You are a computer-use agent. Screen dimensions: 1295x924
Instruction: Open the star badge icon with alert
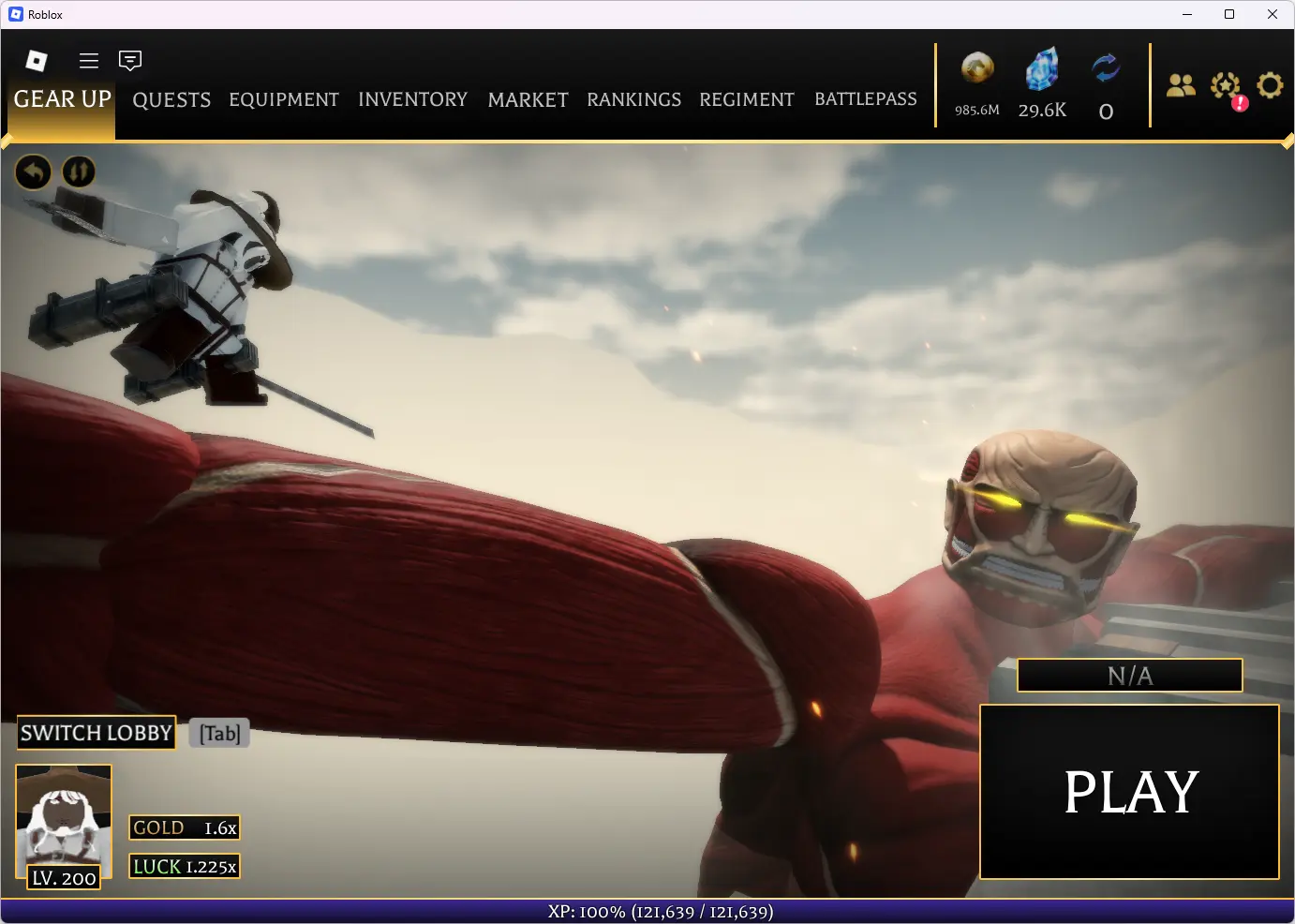1227,88
